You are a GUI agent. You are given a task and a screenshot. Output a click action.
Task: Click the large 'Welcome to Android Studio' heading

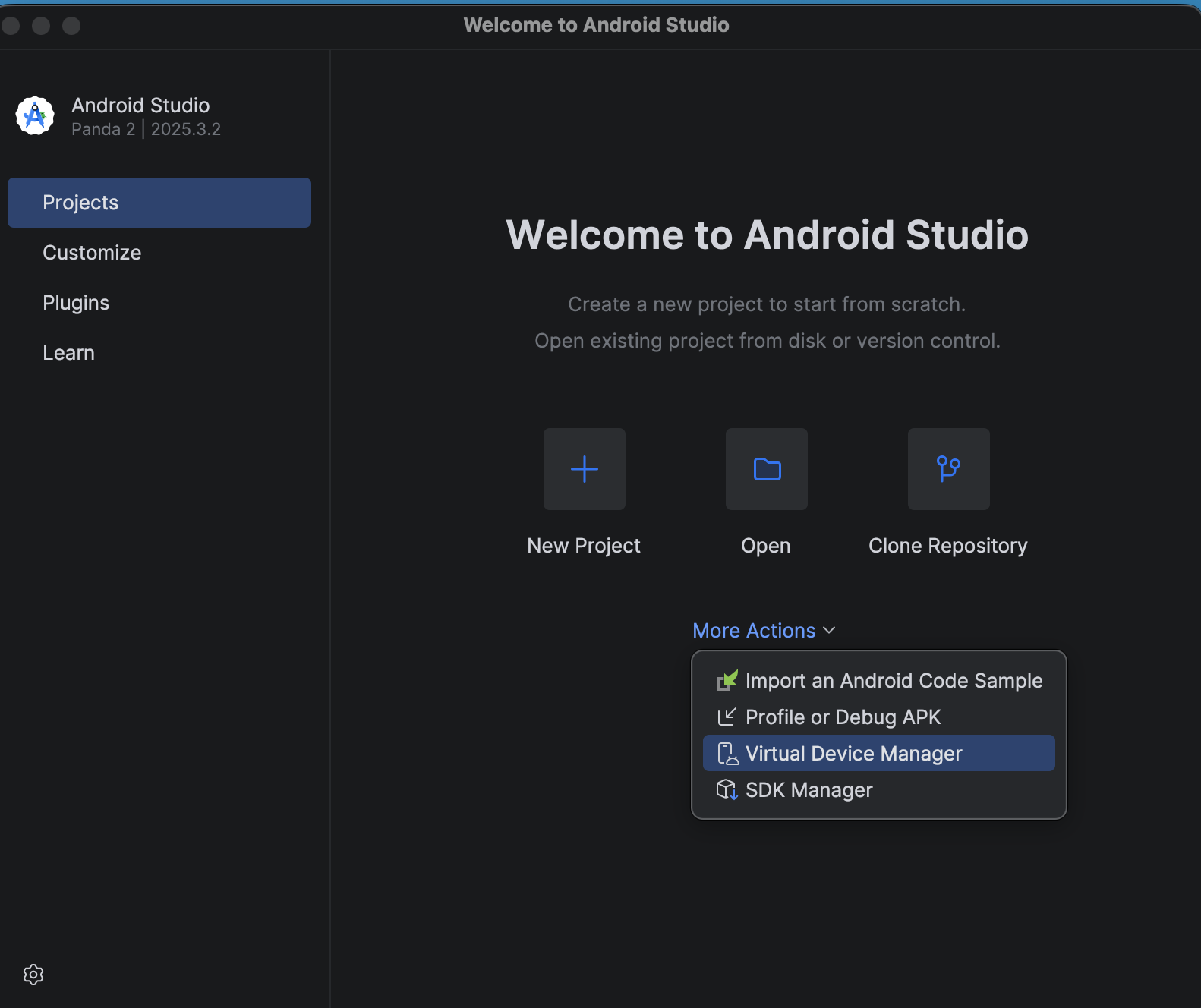point(768,235)
